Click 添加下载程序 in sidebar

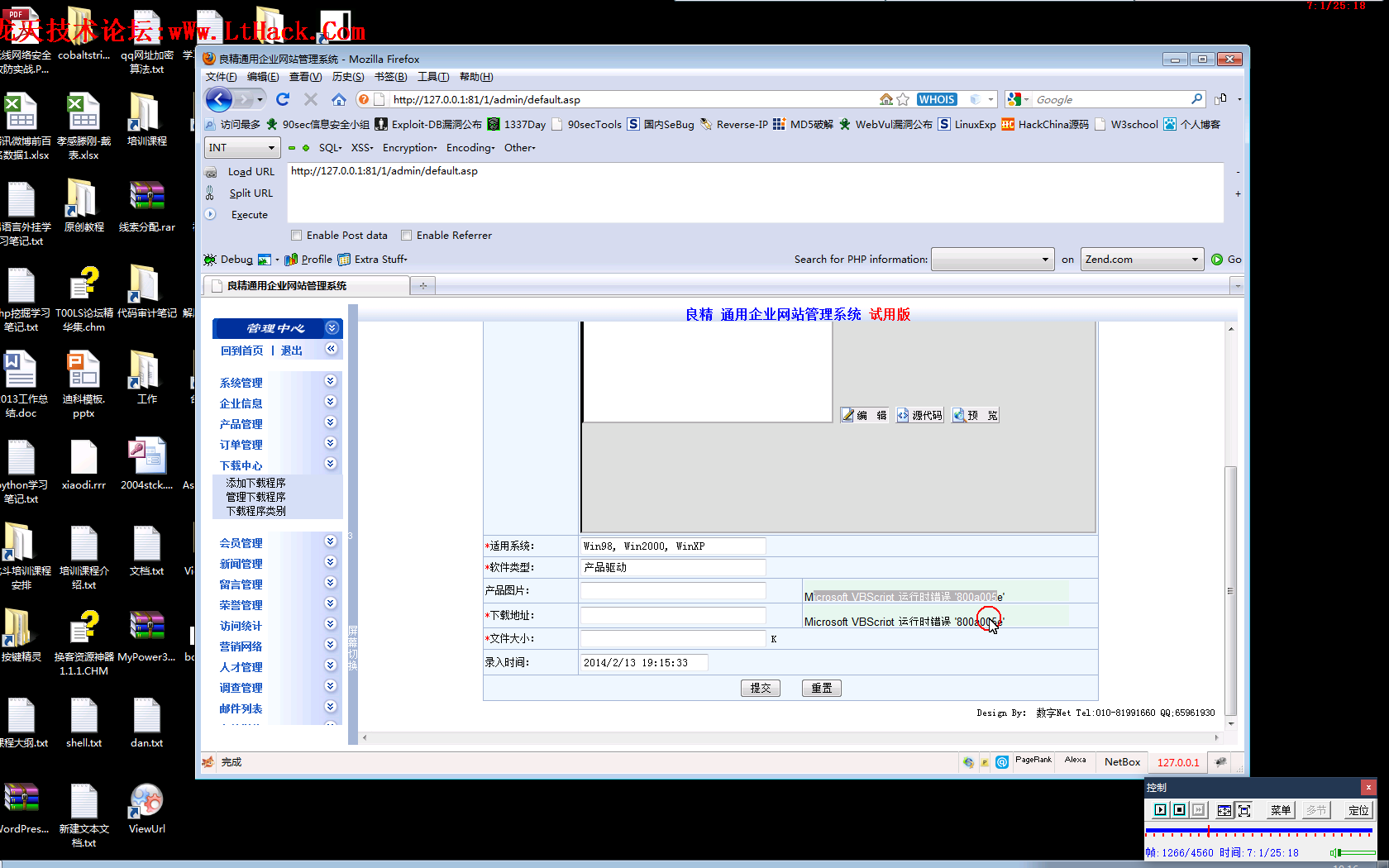[x=256, y=483]
